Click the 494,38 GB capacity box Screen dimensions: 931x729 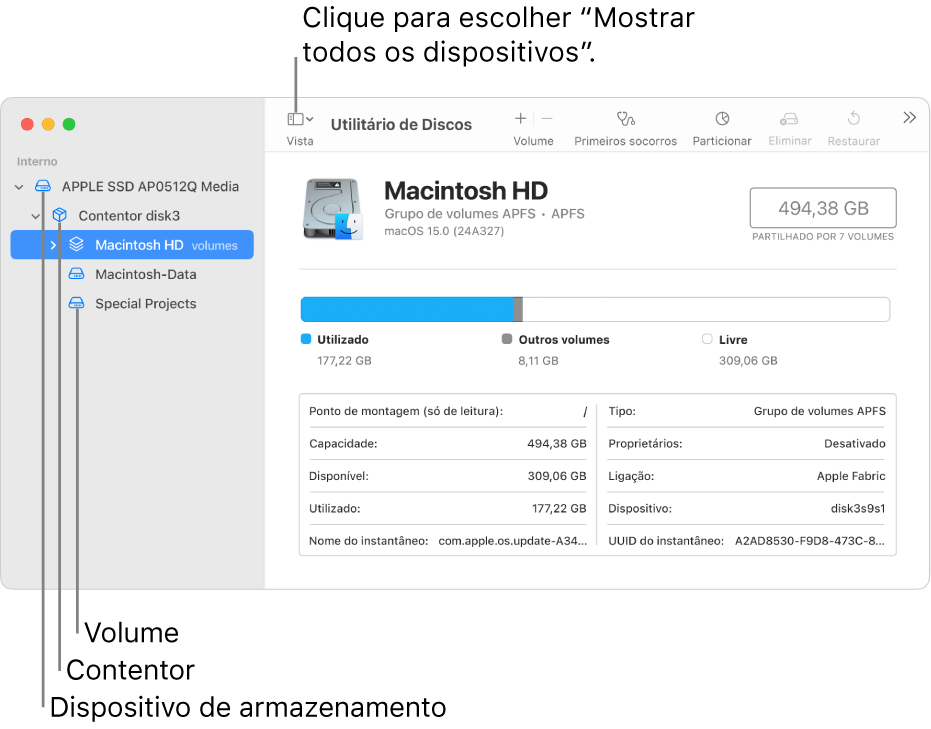(823, 208)
